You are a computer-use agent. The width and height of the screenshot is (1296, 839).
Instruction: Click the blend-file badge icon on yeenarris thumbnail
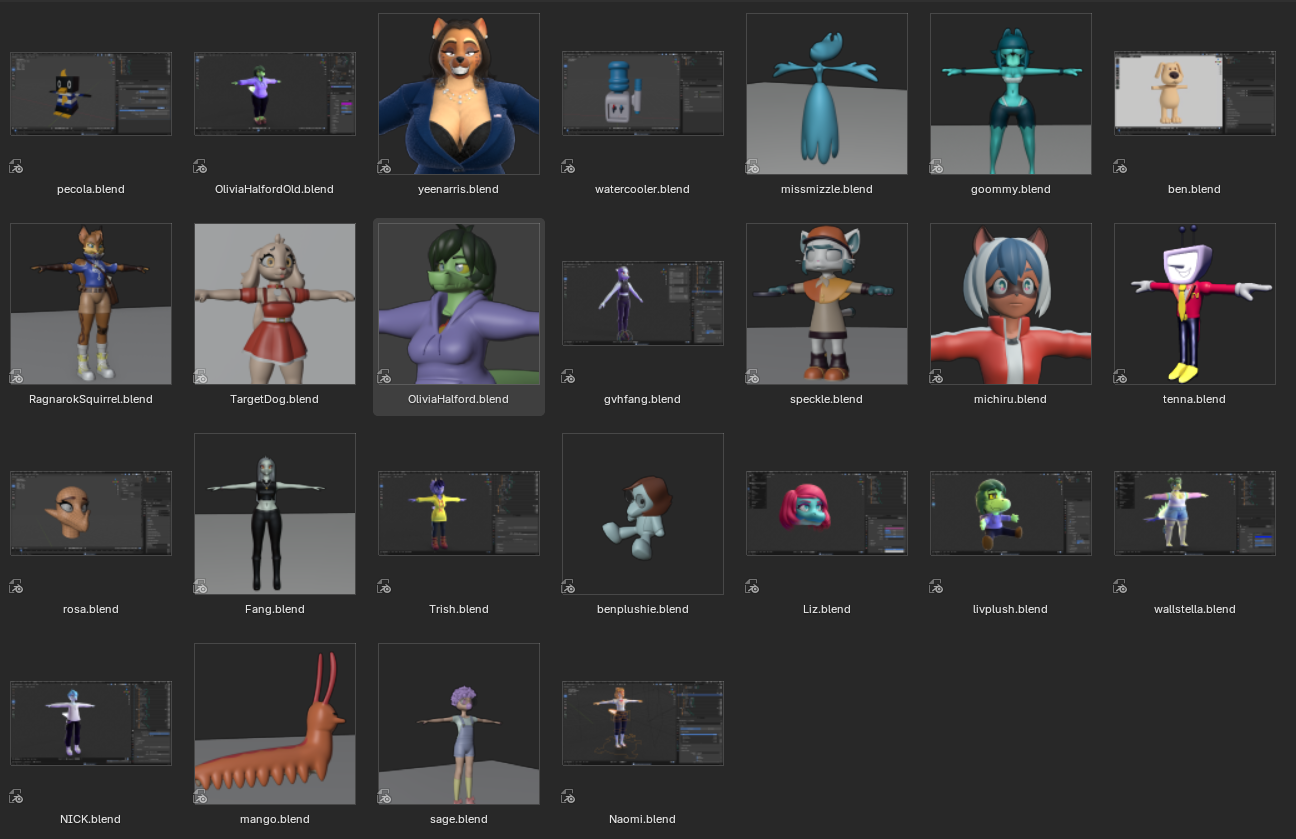pyautogui.click(x=384, y=167)
